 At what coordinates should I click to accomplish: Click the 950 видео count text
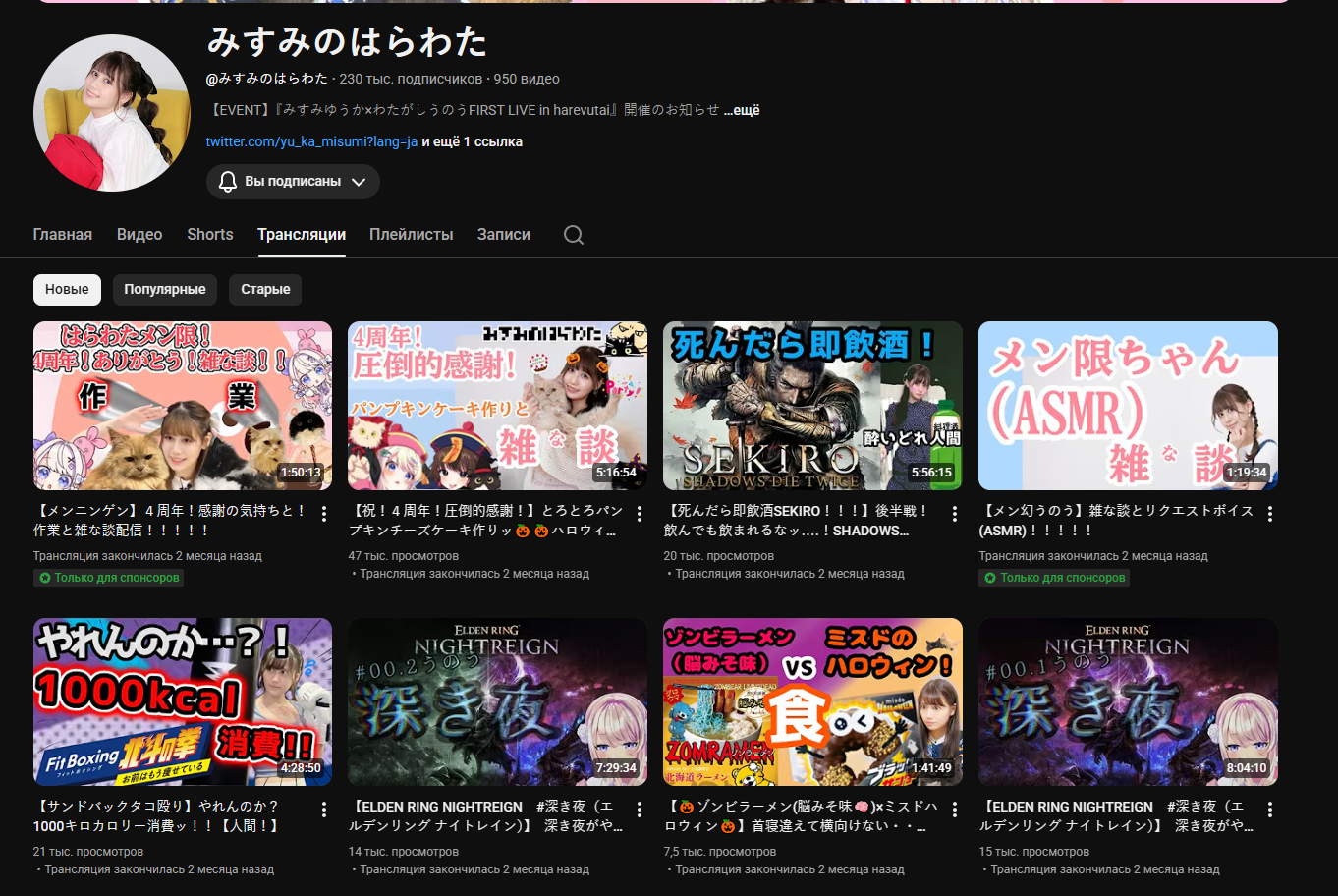pos(527,79)
